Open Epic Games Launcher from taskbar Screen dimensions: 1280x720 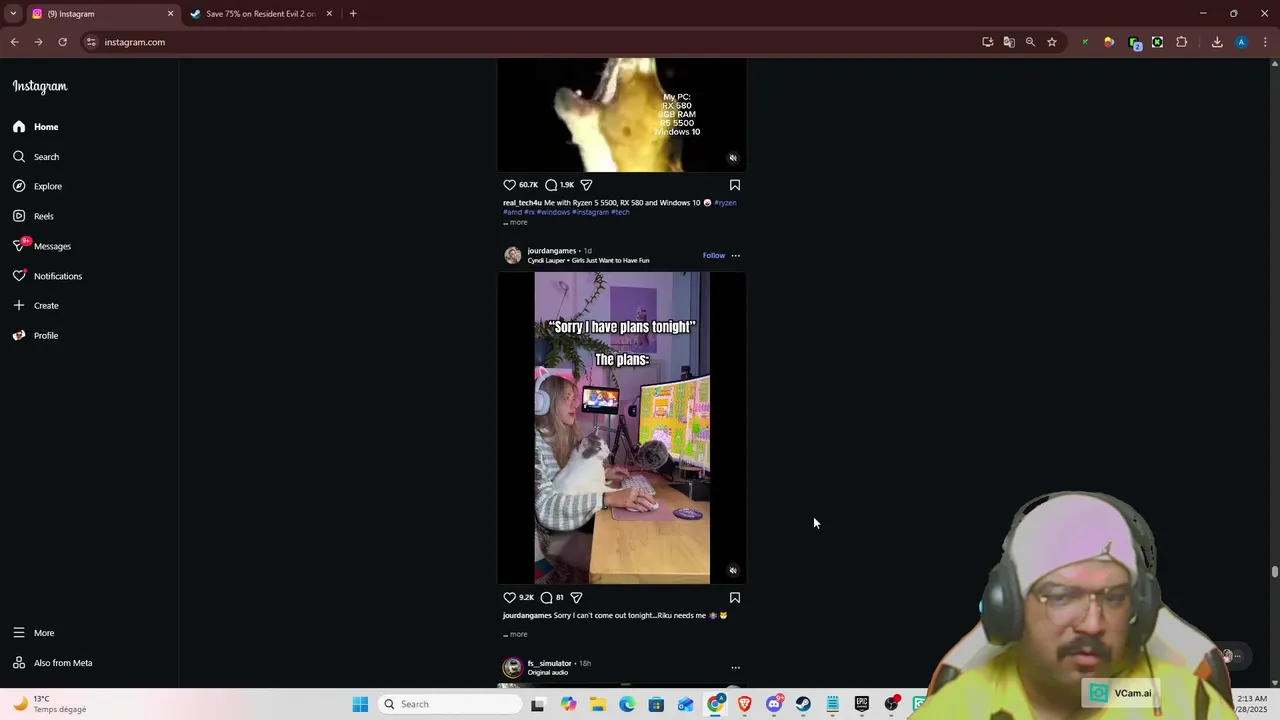coord(861,704)
